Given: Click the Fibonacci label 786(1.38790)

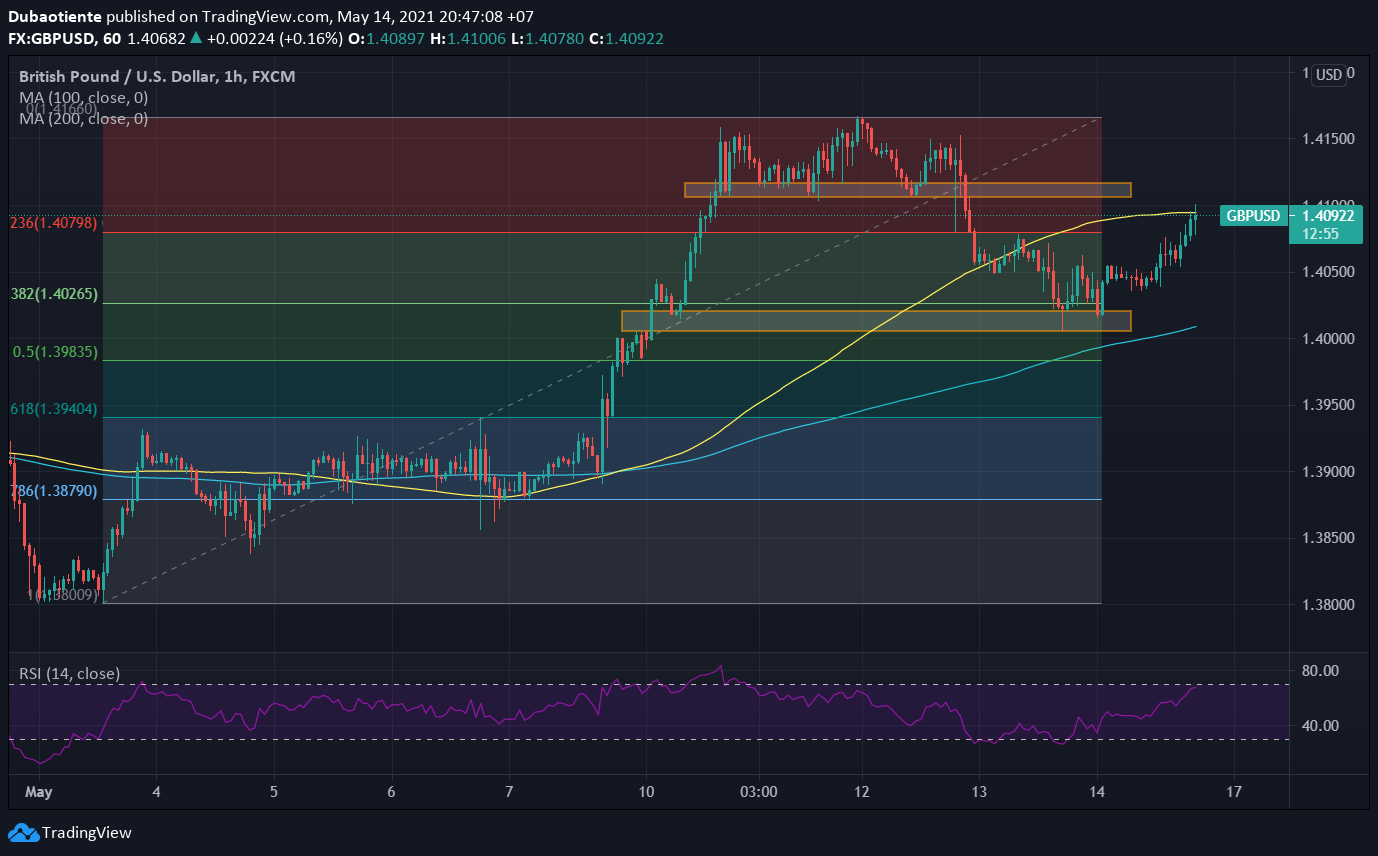Looking at the screenshot, I should click(54, 491).
